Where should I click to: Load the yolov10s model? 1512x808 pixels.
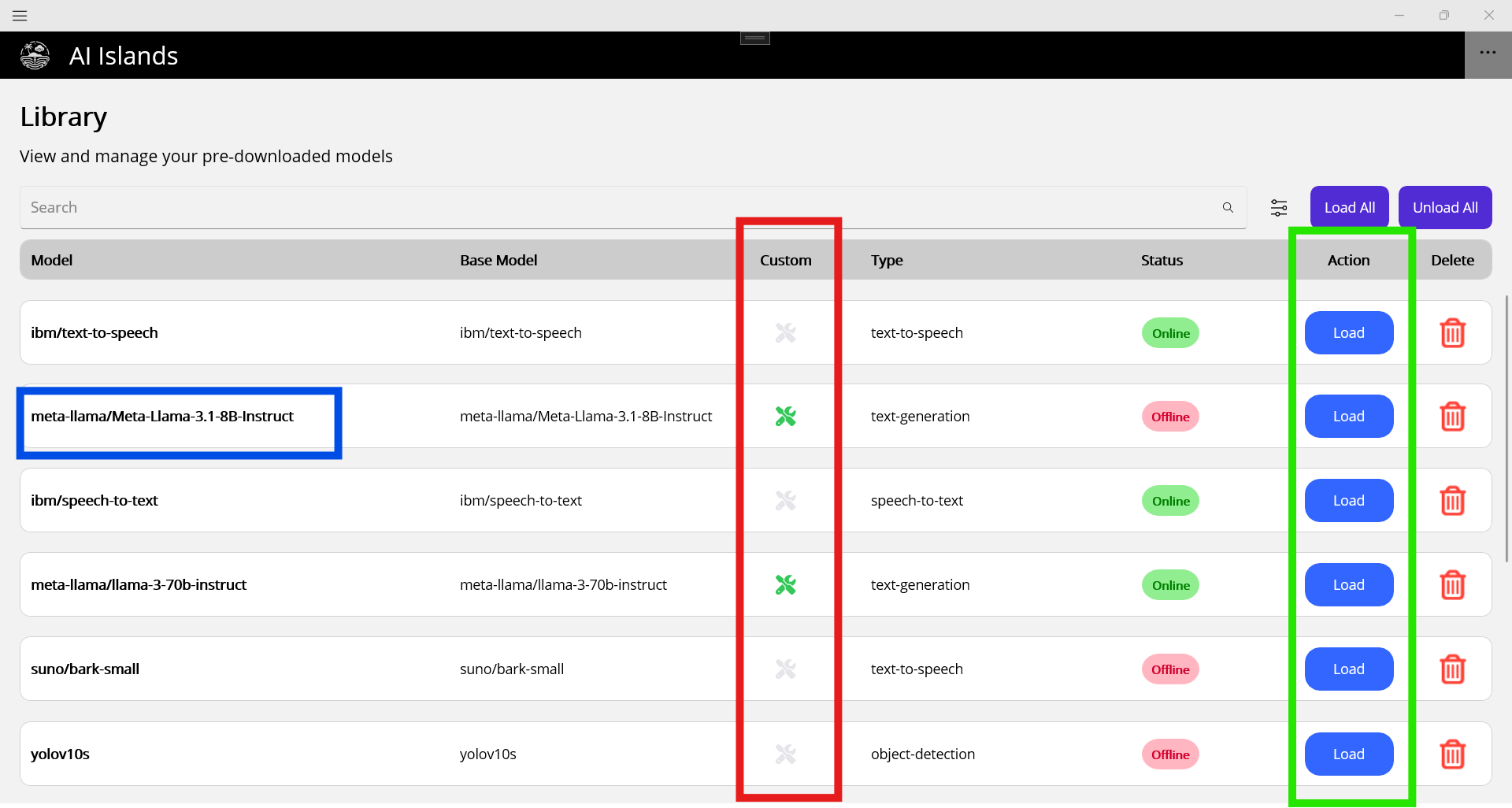coord(1349,754)
